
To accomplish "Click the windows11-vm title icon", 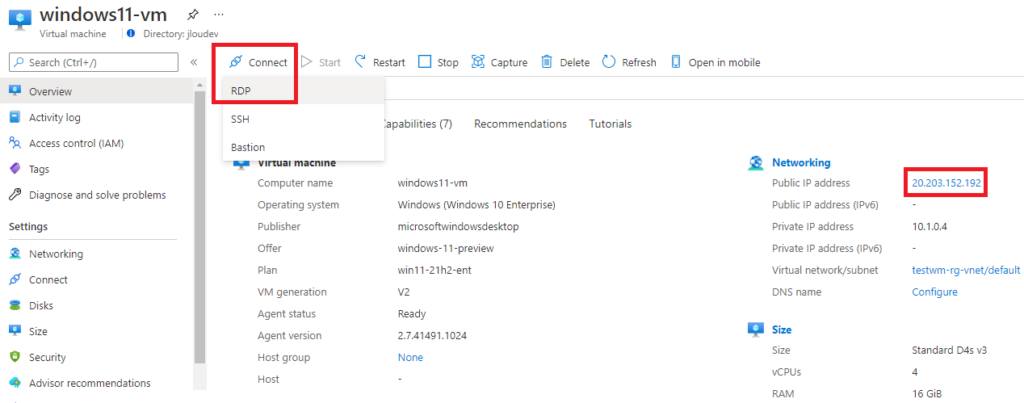I will pyautogui.click(x=20, y=19).
